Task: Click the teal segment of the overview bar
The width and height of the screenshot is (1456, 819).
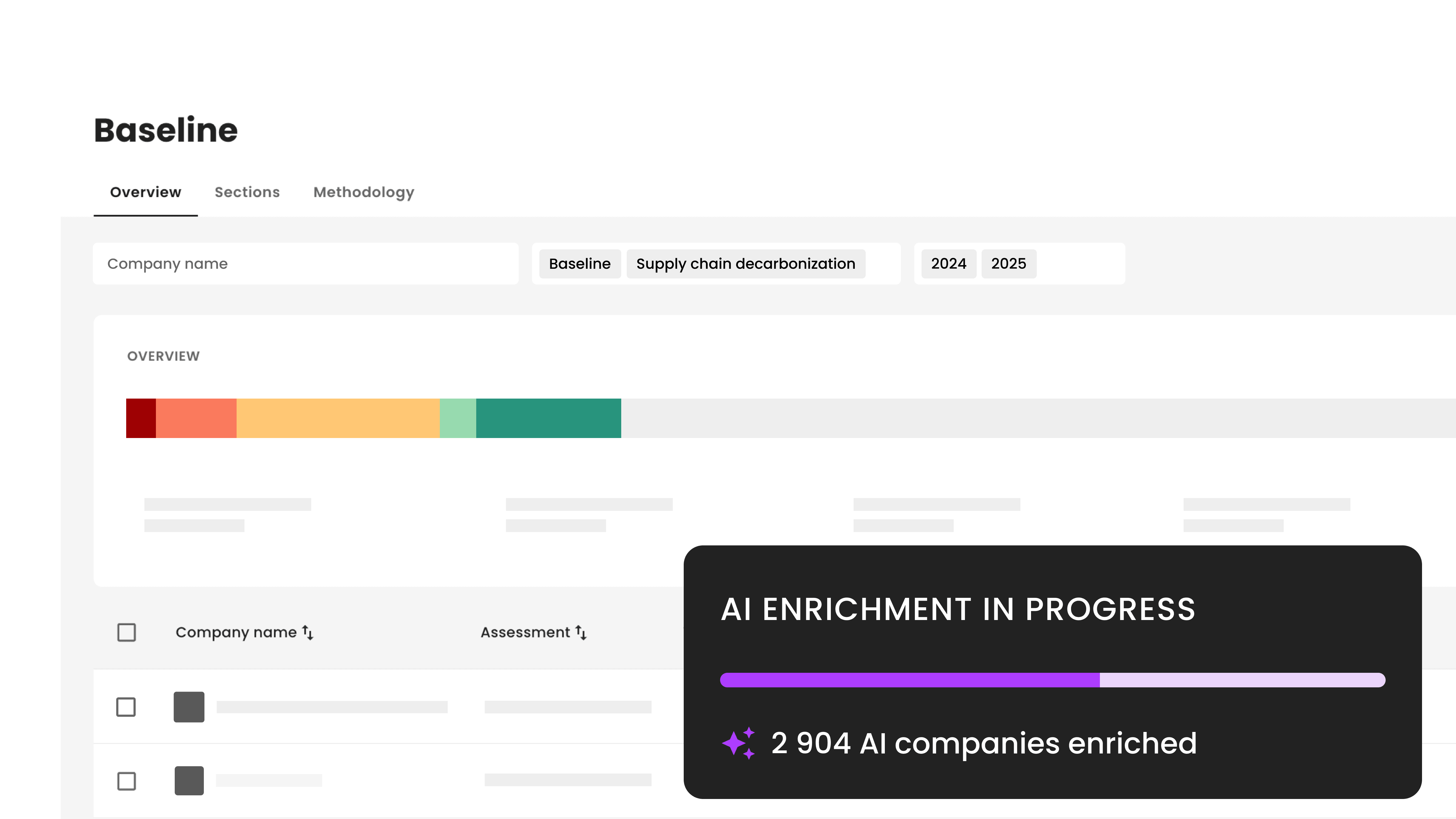Action: pyautogui.click(x=548, y=418)
